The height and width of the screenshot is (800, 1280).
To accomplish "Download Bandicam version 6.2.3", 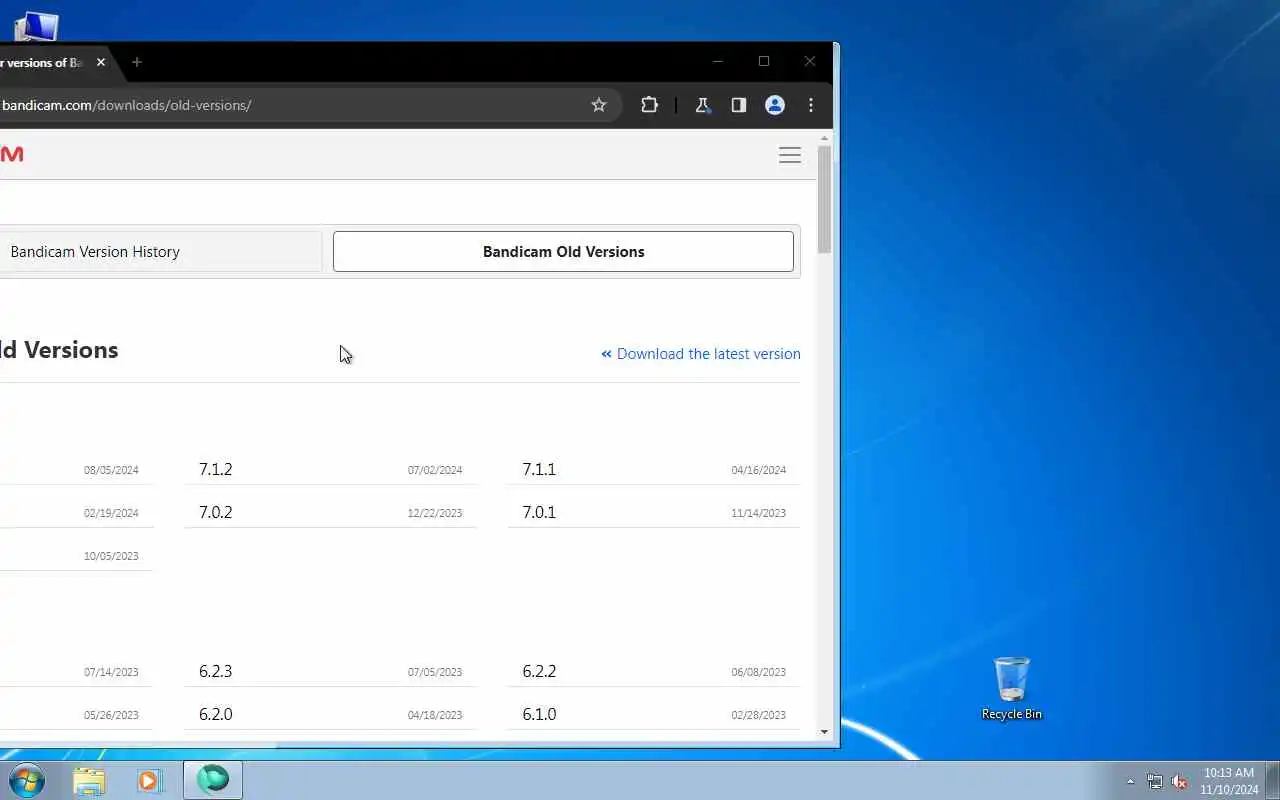I will pyautogui.click(x=216, y=671).
